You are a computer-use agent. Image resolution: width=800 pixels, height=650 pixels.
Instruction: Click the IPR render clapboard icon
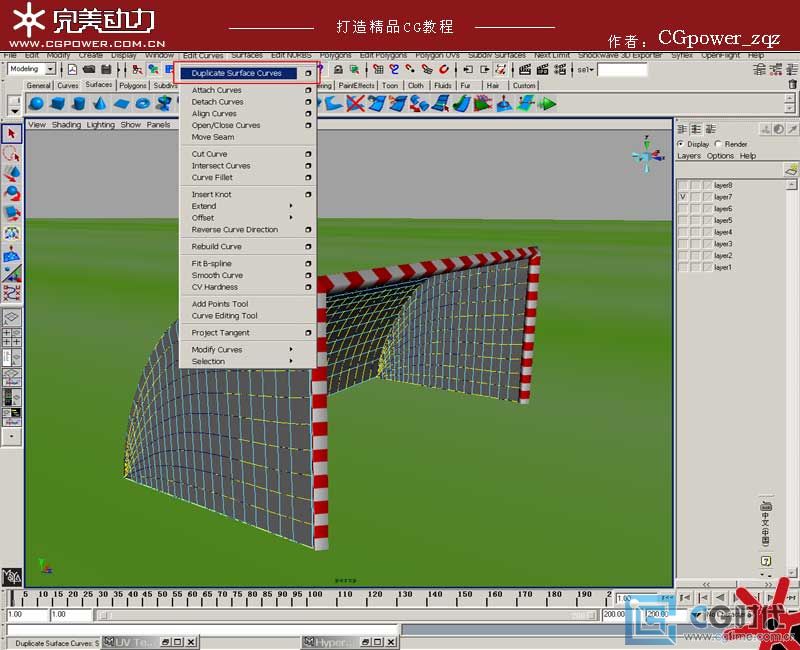coord(542,69)
